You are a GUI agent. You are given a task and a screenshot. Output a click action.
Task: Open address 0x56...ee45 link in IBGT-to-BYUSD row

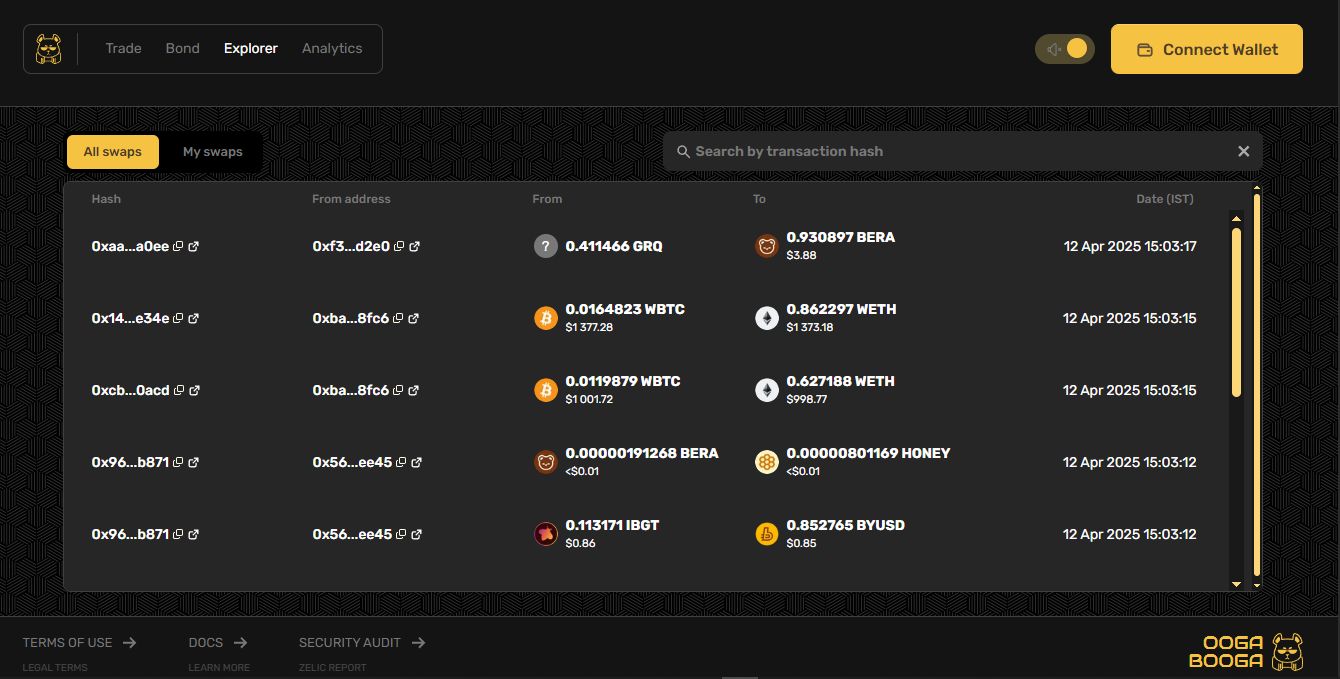(x=417, y=535)
